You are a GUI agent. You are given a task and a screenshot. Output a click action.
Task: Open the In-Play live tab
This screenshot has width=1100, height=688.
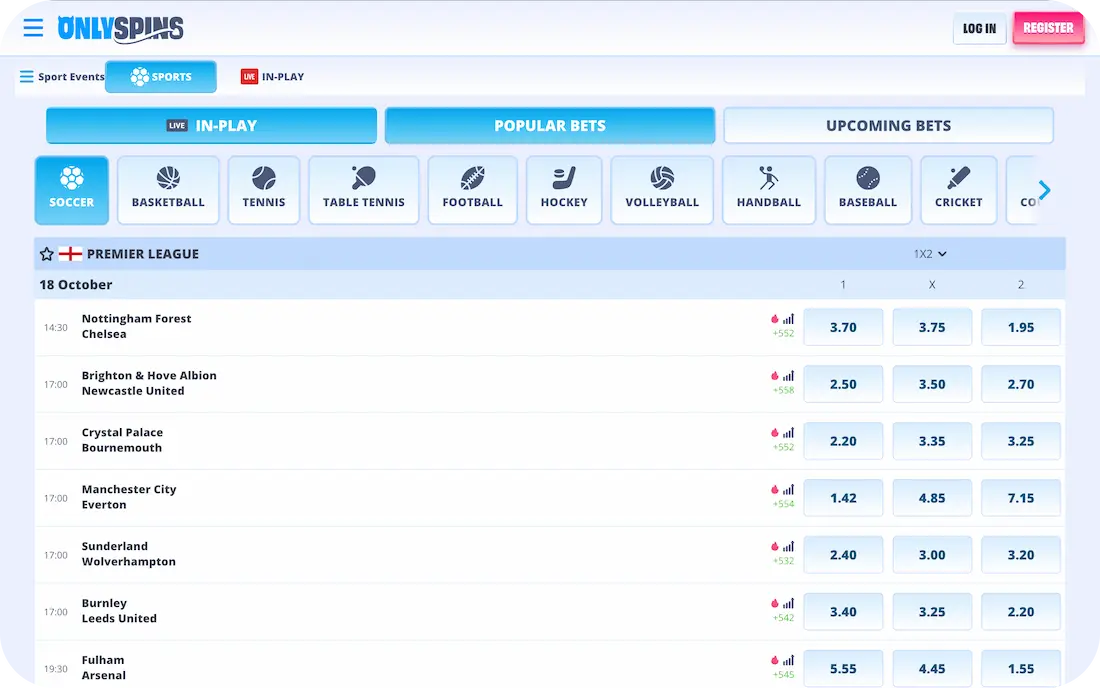click(x=211, y=126)
